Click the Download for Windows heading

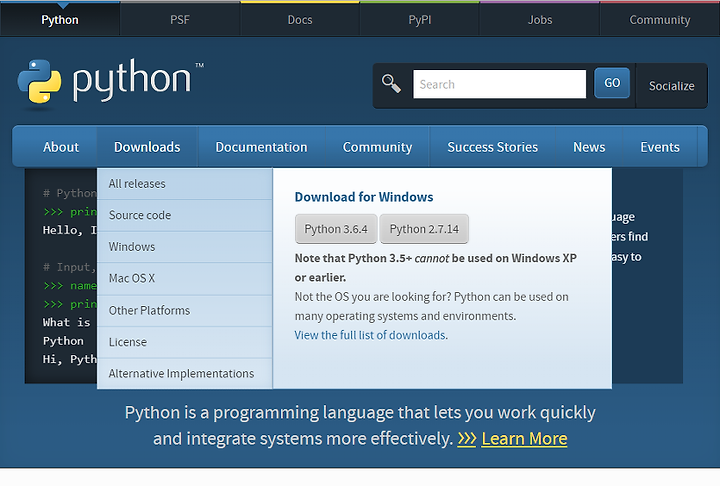pyautogui.click(x=364, y=197)
